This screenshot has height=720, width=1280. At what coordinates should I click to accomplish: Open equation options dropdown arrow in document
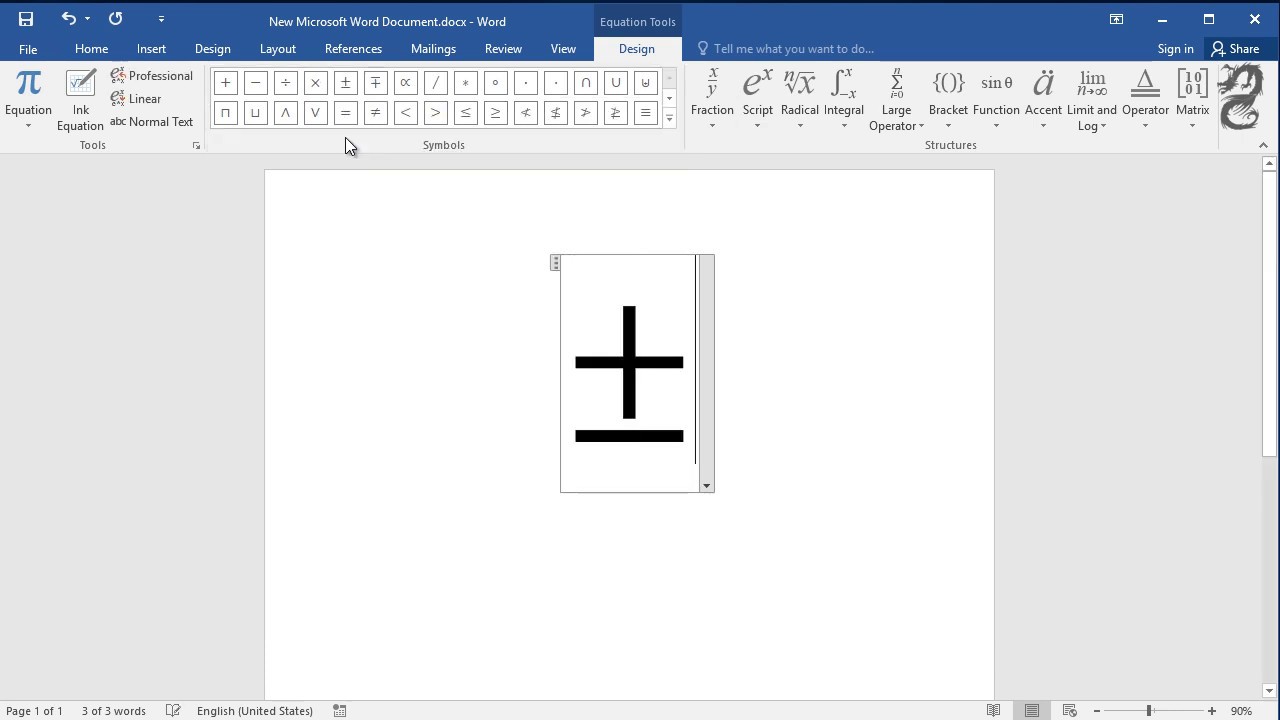point(706,486)
